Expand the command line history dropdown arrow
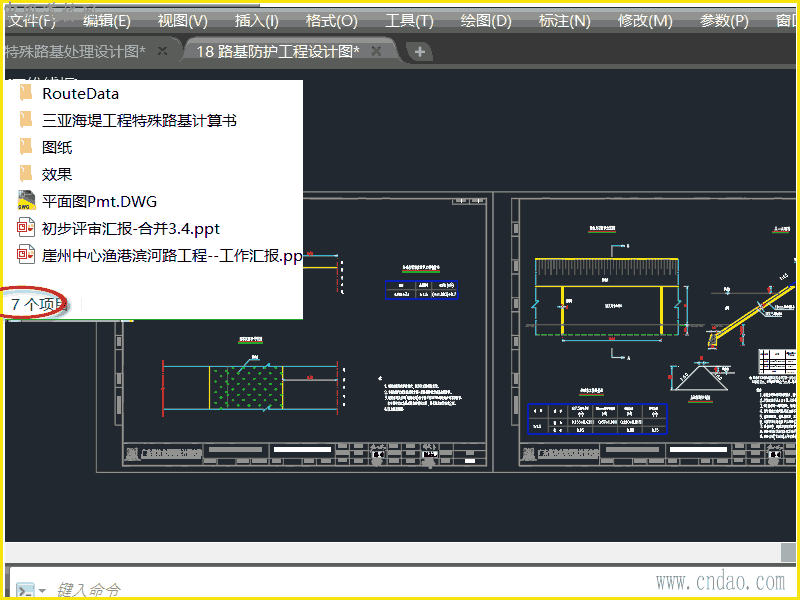800x600 pixels. 42,591
